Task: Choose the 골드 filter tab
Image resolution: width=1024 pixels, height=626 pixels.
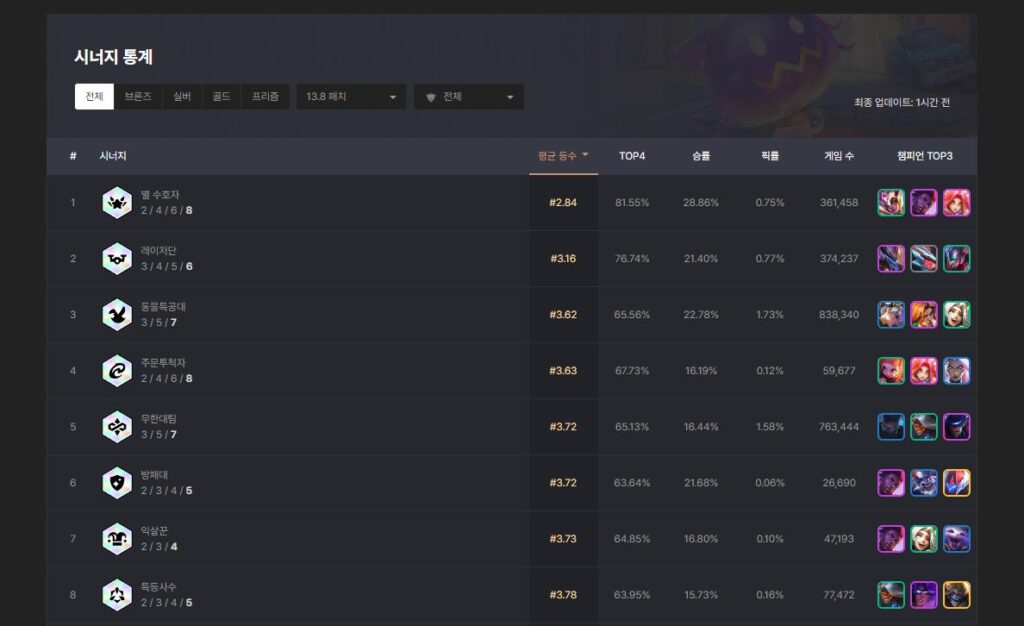Action: coord(221,97)
